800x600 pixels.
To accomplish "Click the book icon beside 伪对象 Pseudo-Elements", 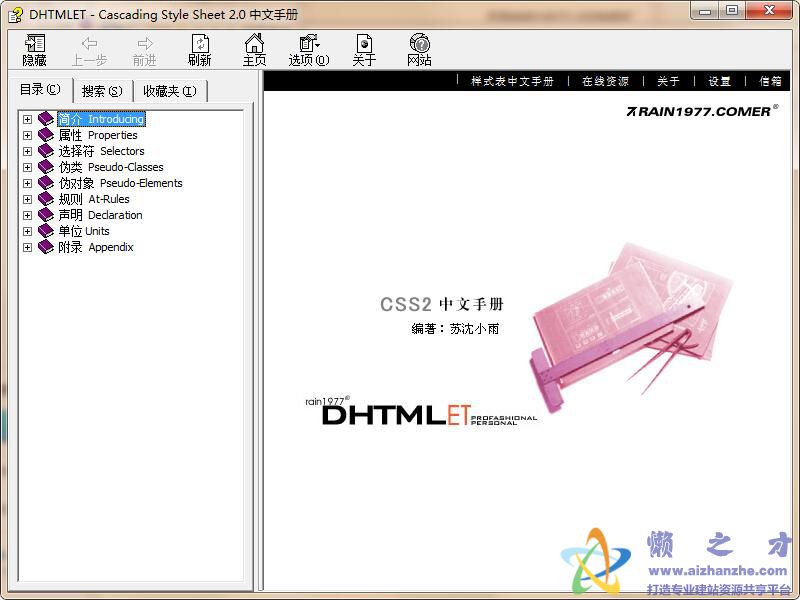I will pos(46,183).
